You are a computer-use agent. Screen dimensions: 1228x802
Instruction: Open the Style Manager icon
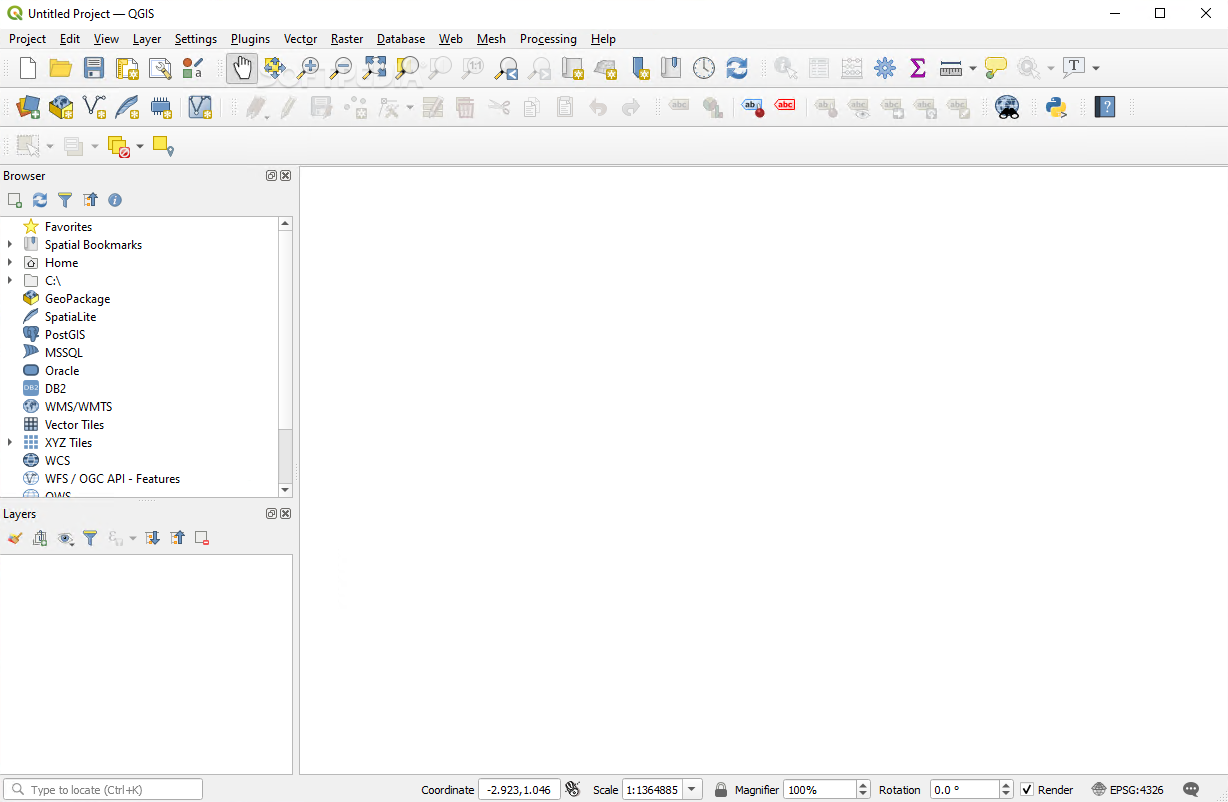(x=193, y=68)
